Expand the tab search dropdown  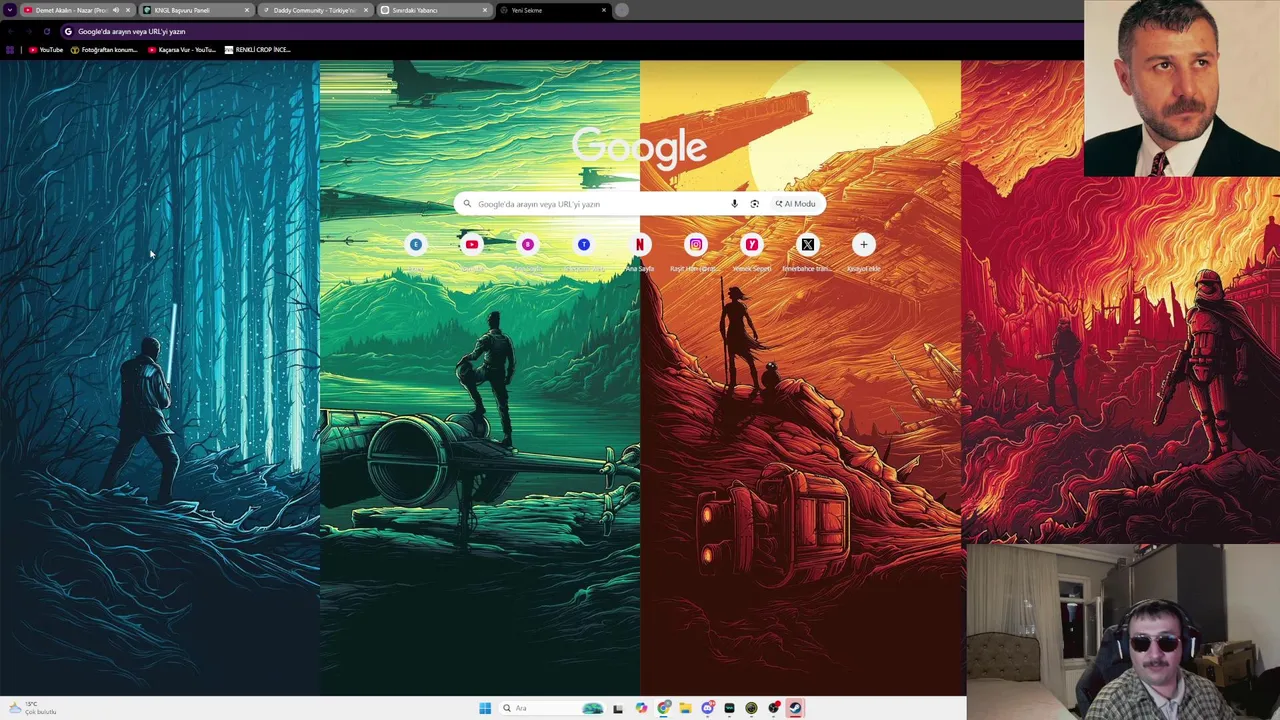tap(9, 10)
